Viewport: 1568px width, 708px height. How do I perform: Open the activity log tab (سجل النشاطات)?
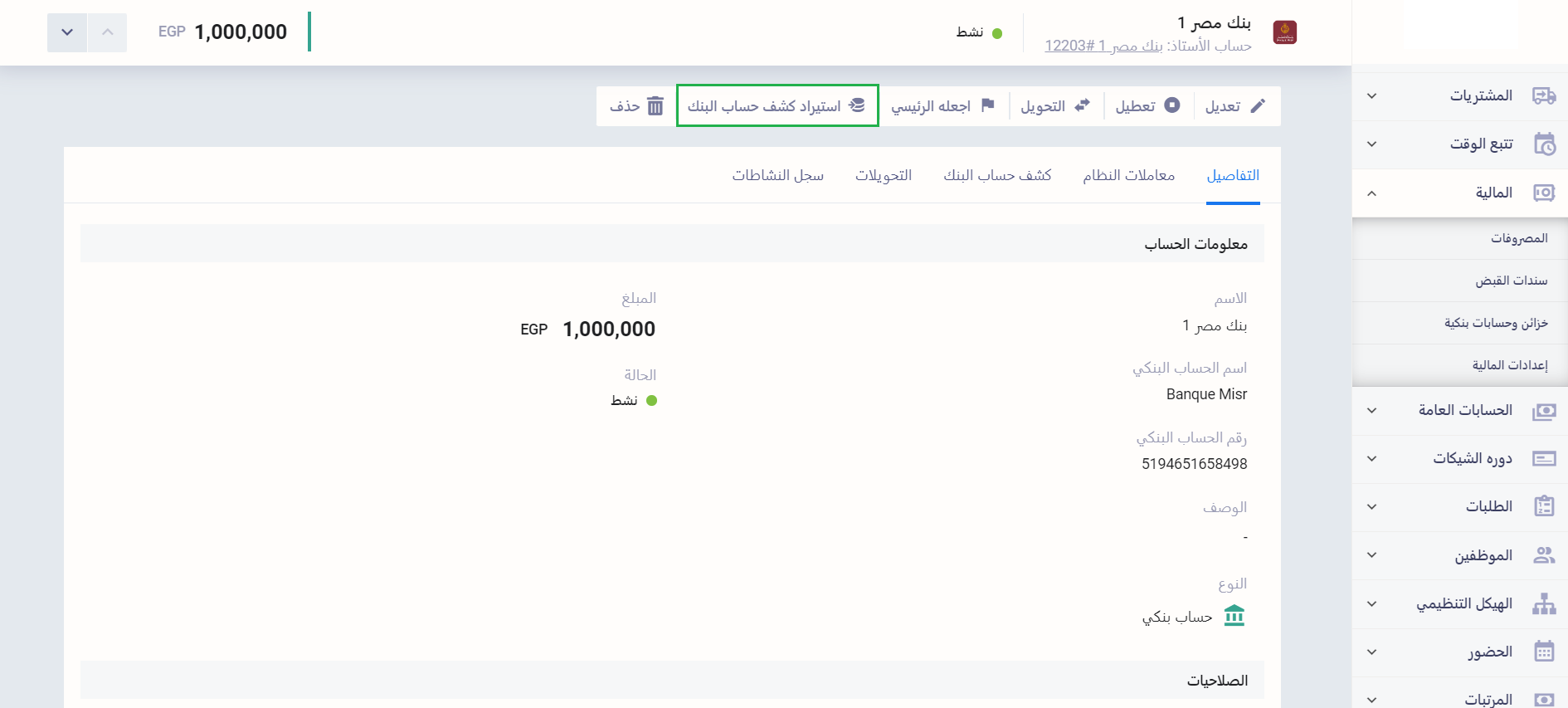click(x=777, y=175)
